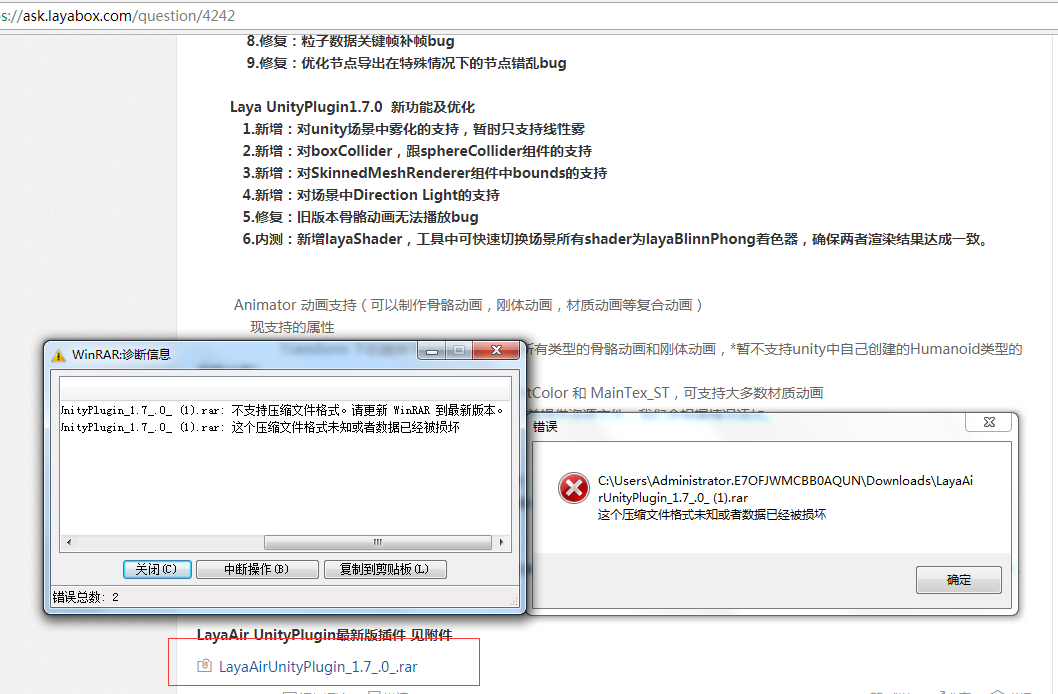Click the rar attachment file icon

tap(204, 666)
